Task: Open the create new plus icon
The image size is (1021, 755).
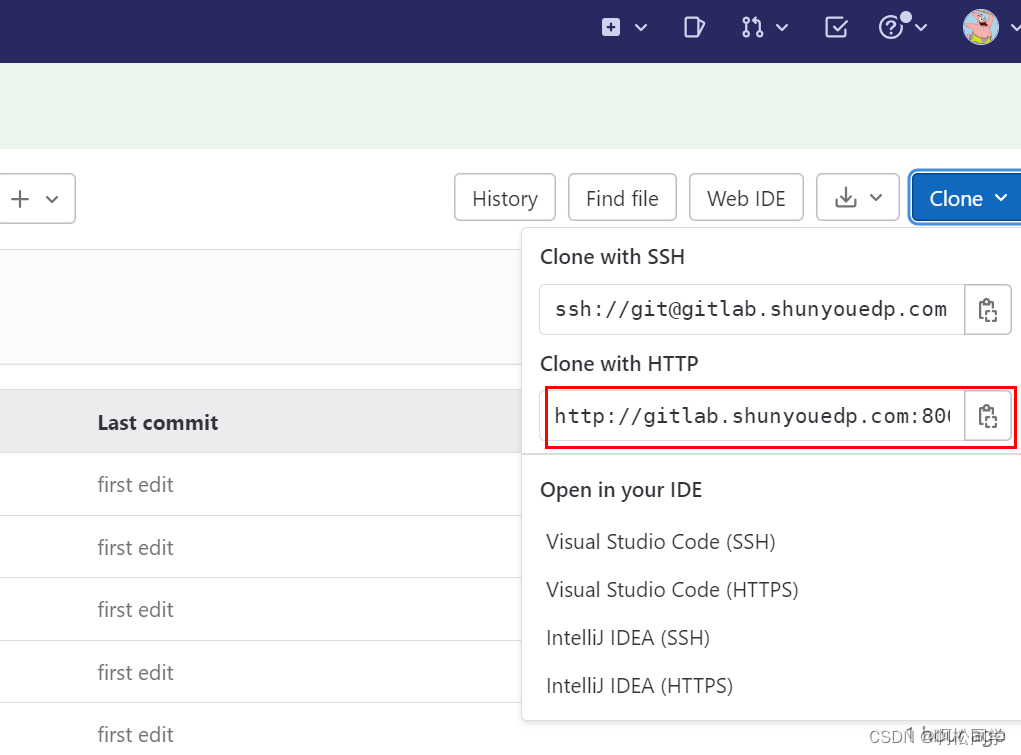Action: pos(611,27)
